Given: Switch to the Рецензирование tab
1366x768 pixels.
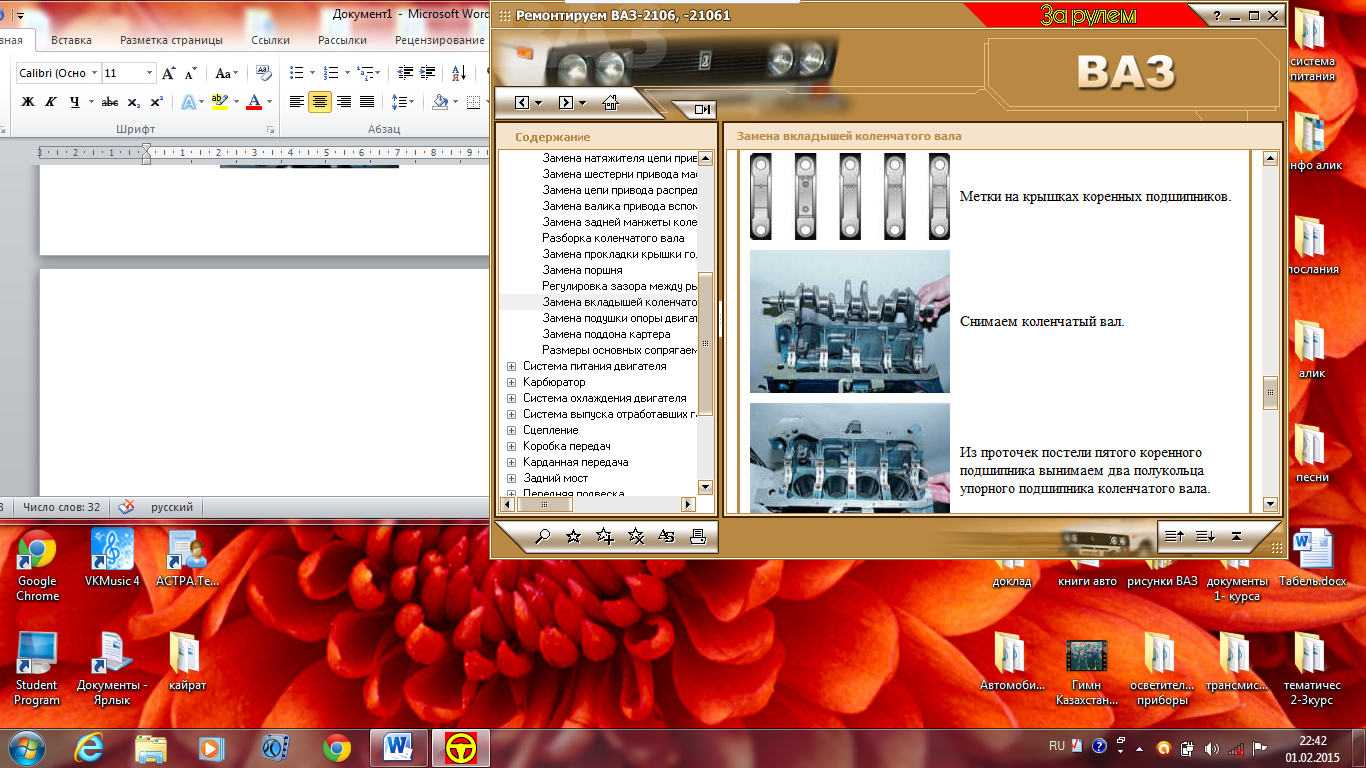Looking at the screenshot, I should 439,40.
